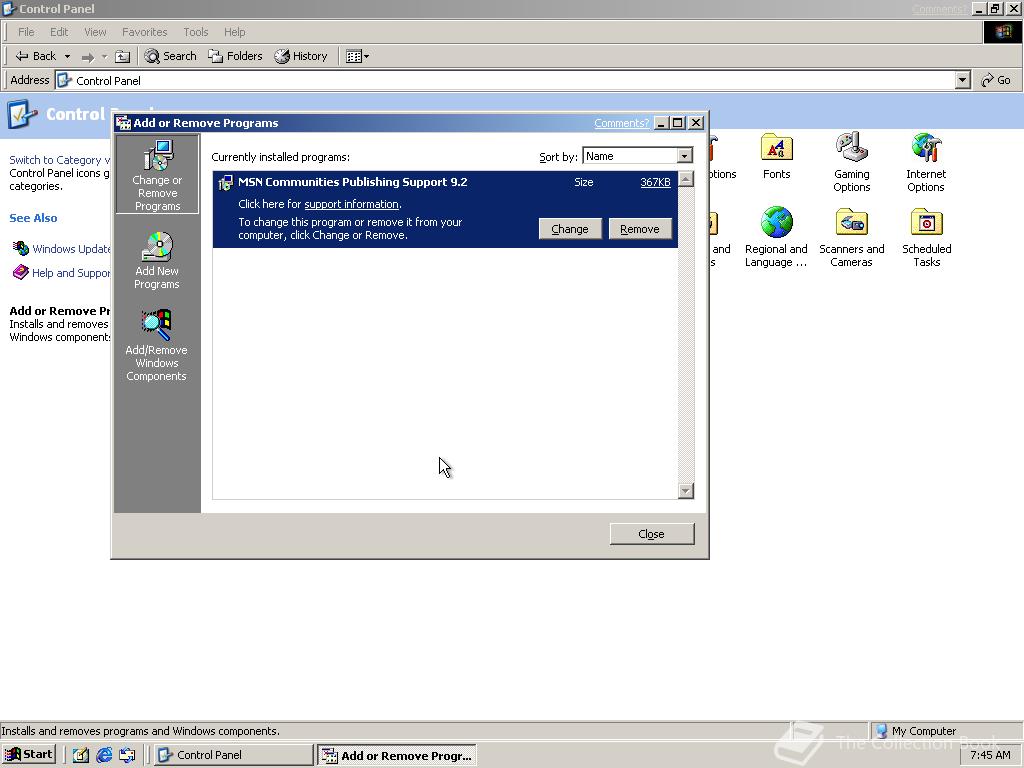Click the Start button
The height and width of the screenshot is (768, 1024).
(x=29, y=754)
